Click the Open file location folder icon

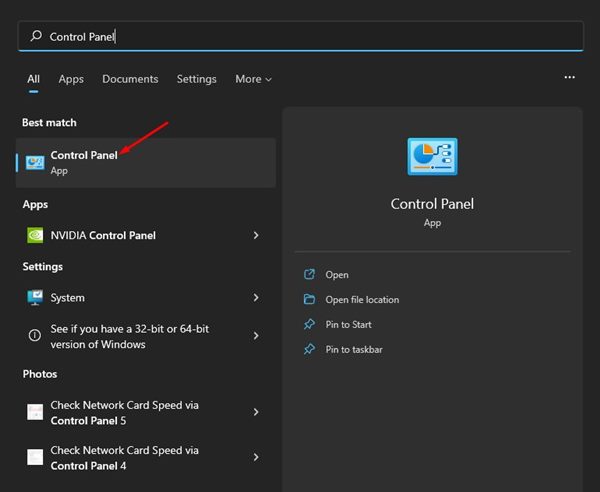pyautogui.click(x=309, y=300)
